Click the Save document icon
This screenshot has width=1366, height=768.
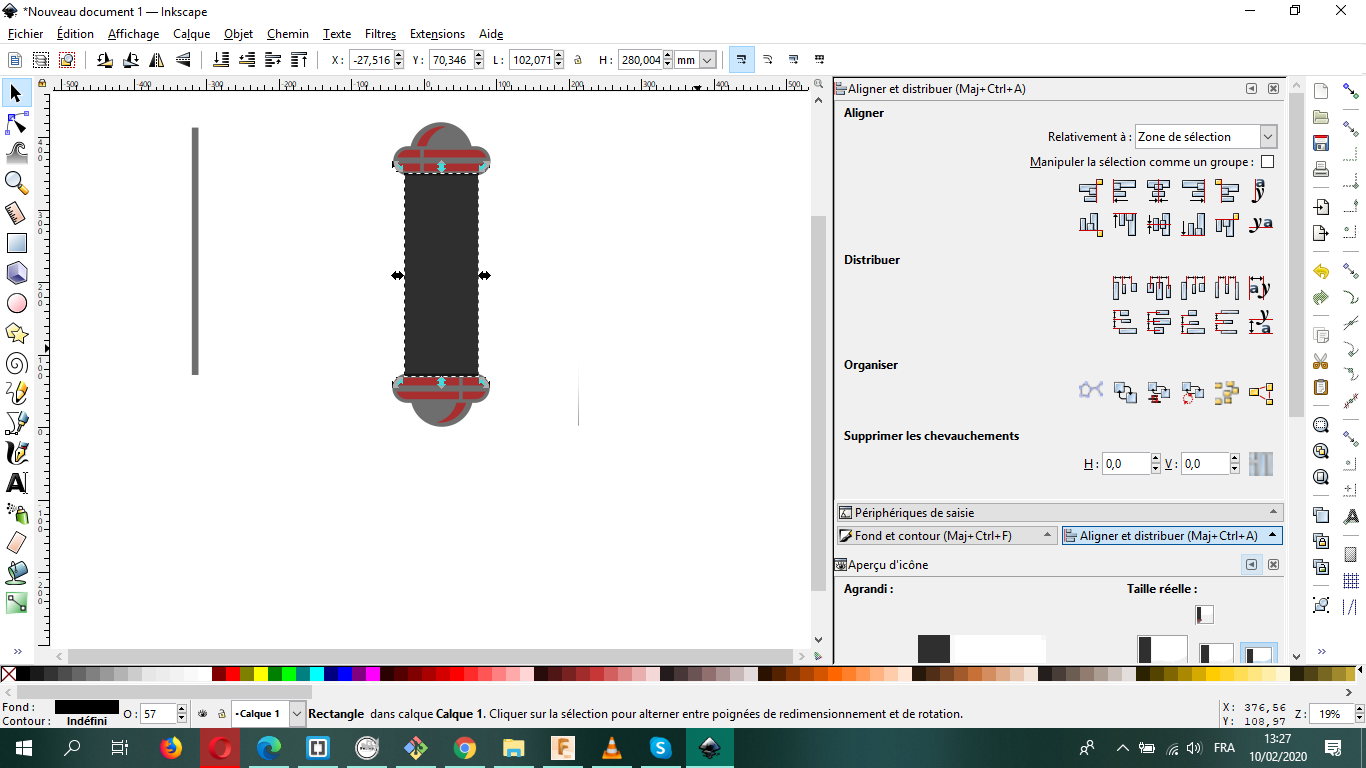(x=1321, y=143)
